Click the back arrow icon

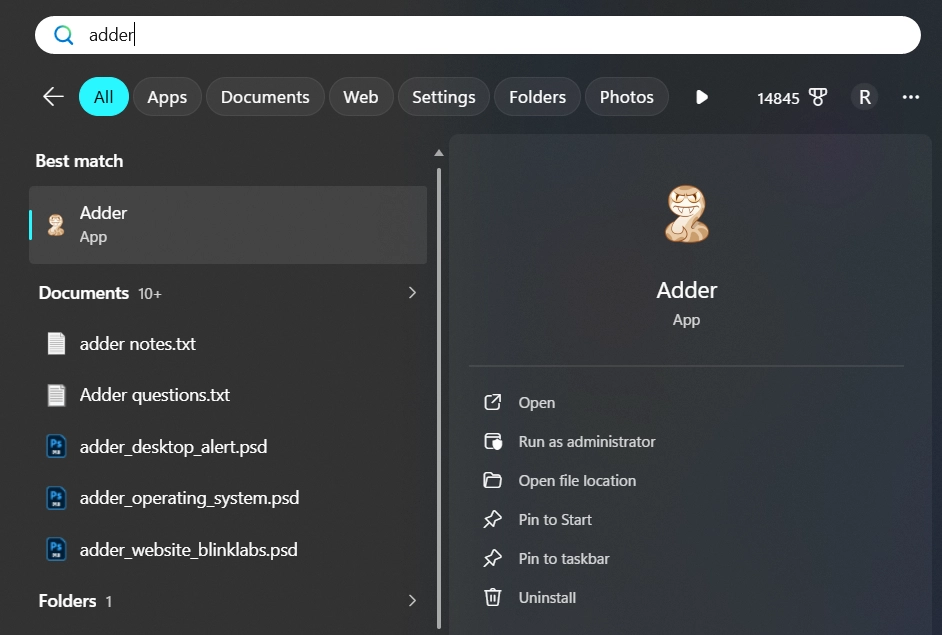point(53,97)
